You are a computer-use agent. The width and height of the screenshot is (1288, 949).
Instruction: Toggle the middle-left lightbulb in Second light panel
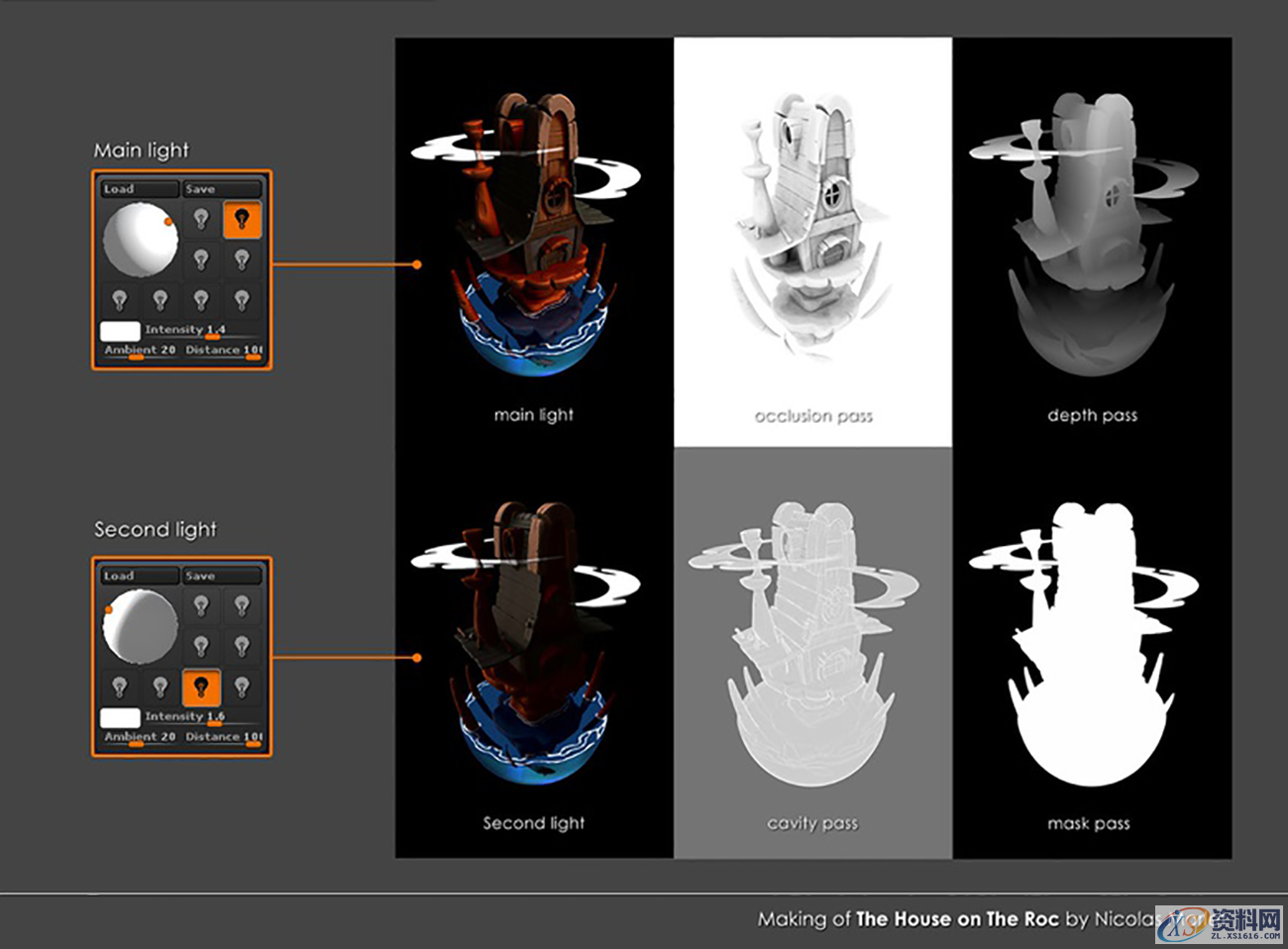point(201,646)
